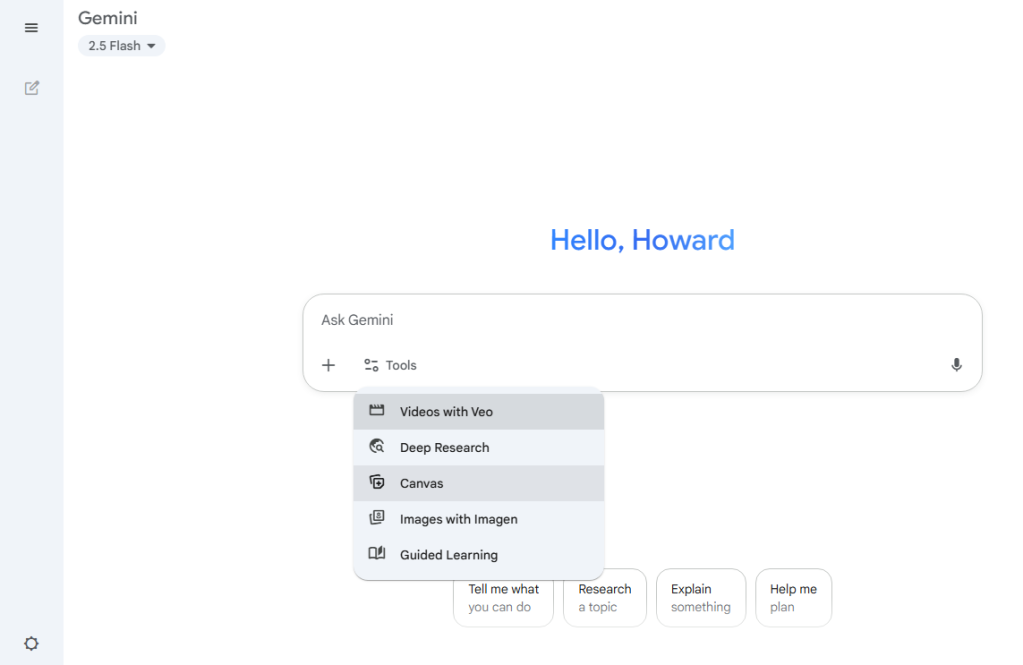The width and height of the screenshot is (1023, 665).
Task: Click the Help me plan suggestion
Action: pos(793,597)
